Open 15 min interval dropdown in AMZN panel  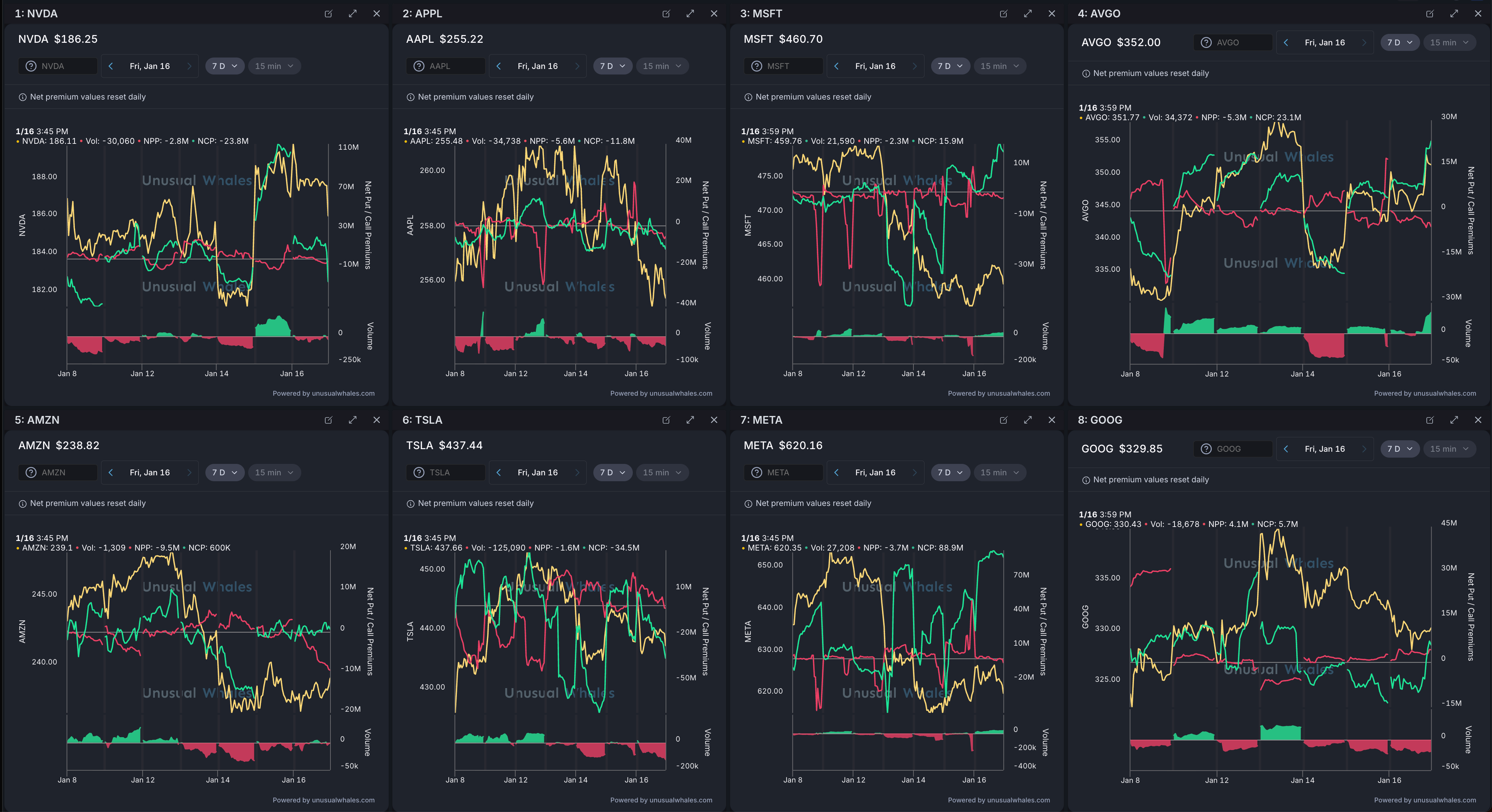[274, 473]
